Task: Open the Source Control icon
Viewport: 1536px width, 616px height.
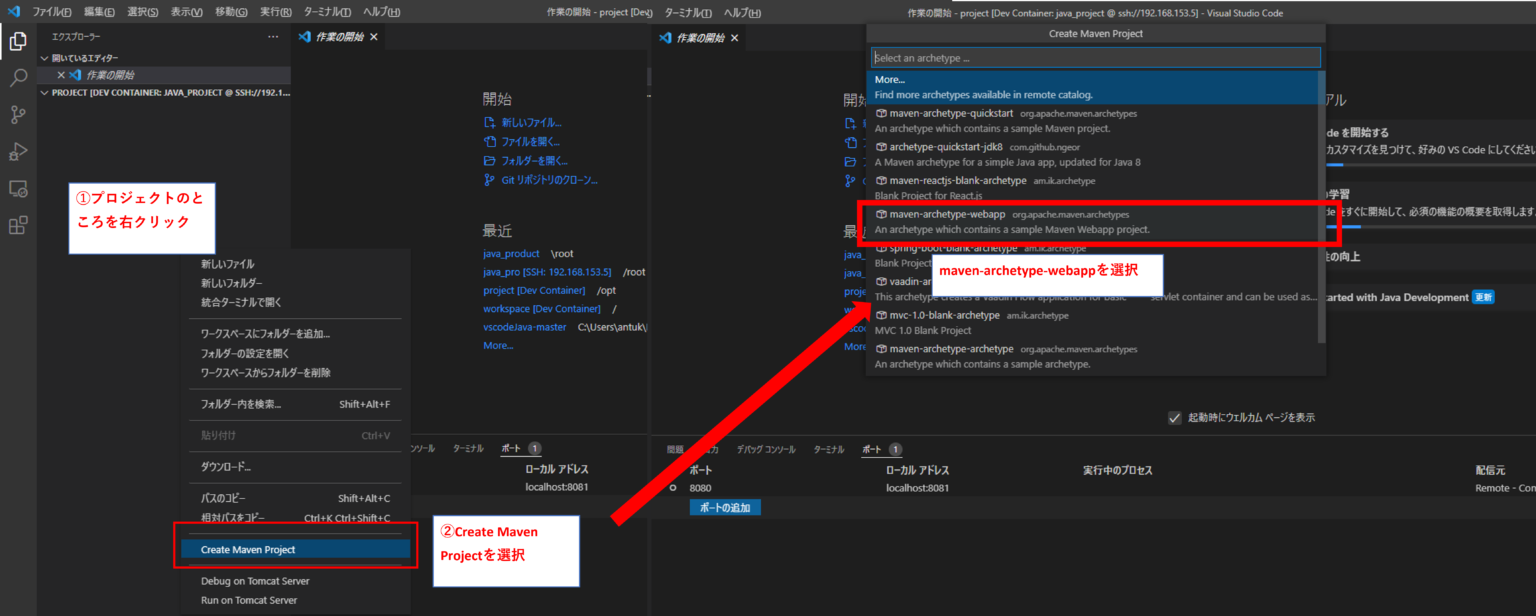Action: click(16, 114)
